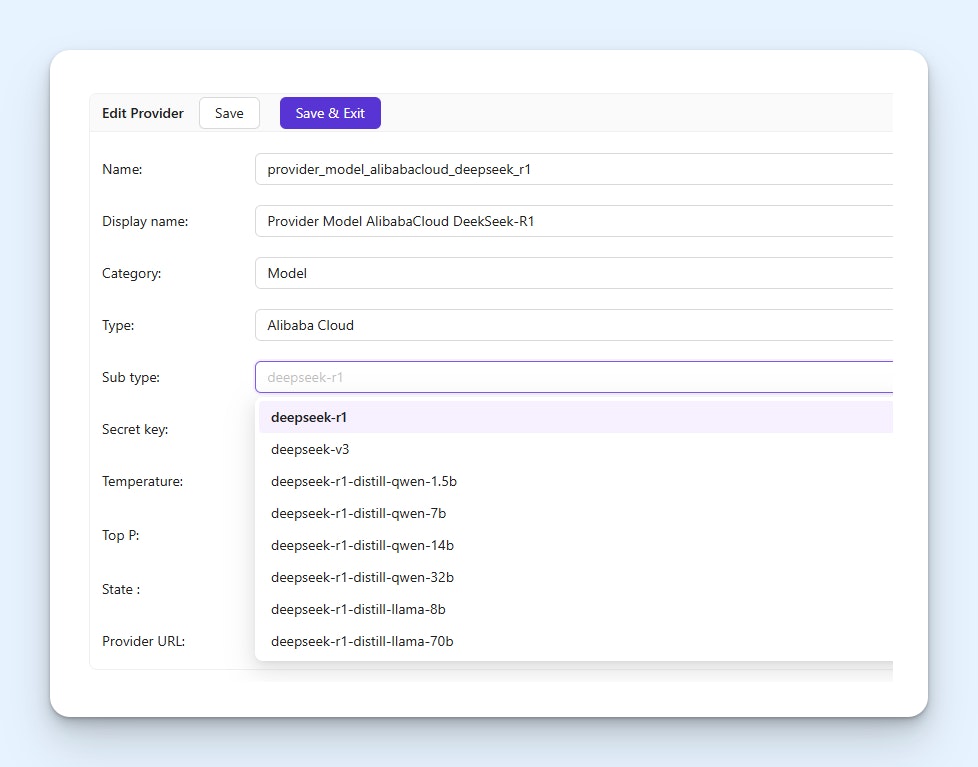The height and width of the screenshot is (767, 978).
Task: Select deepseek-r1-distill-qwen-1.5b option
Action: 364,481
